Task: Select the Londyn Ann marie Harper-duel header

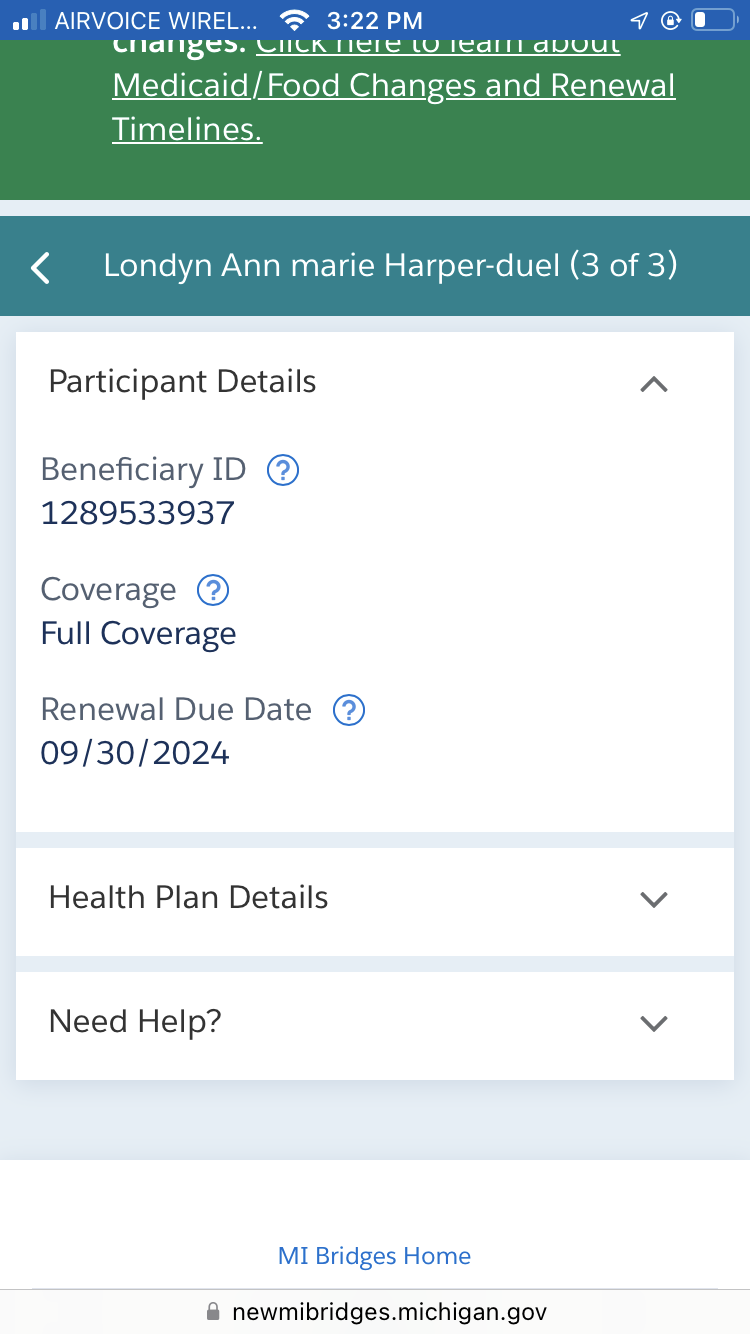Action: tap(391, 266)
